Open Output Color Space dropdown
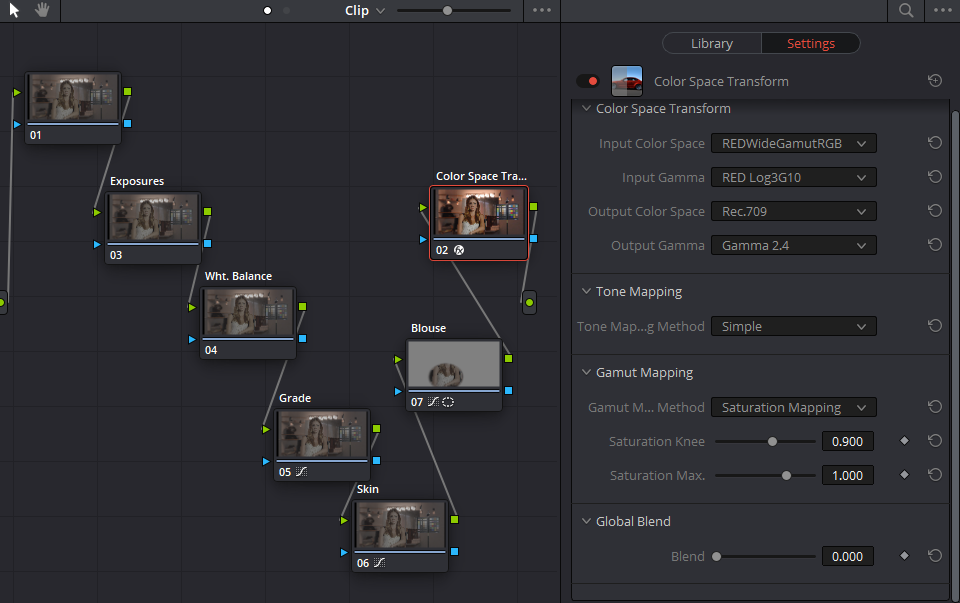Screen dimensions: 960x603 tap(793, 211)
